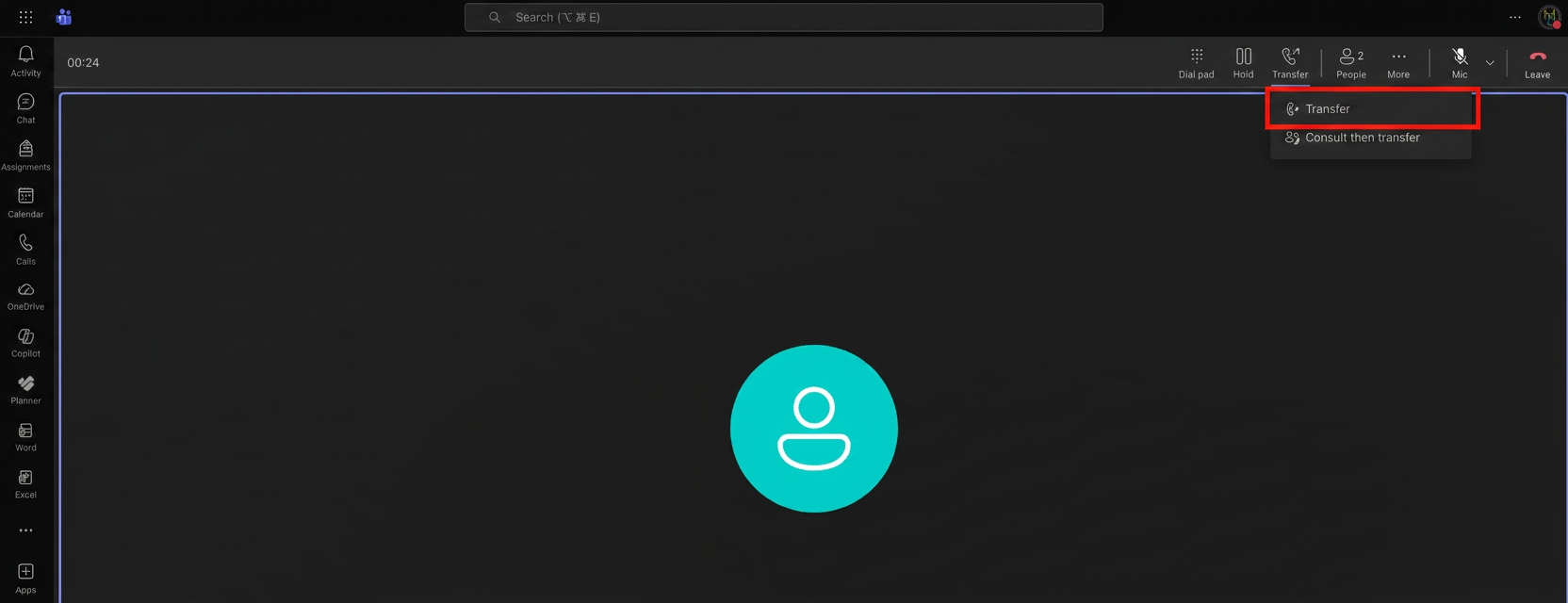Image resolution: width=1568 pixels, height=603 pixels.
Task: Open Assignments in the sidebar
Action: point(25,155)
